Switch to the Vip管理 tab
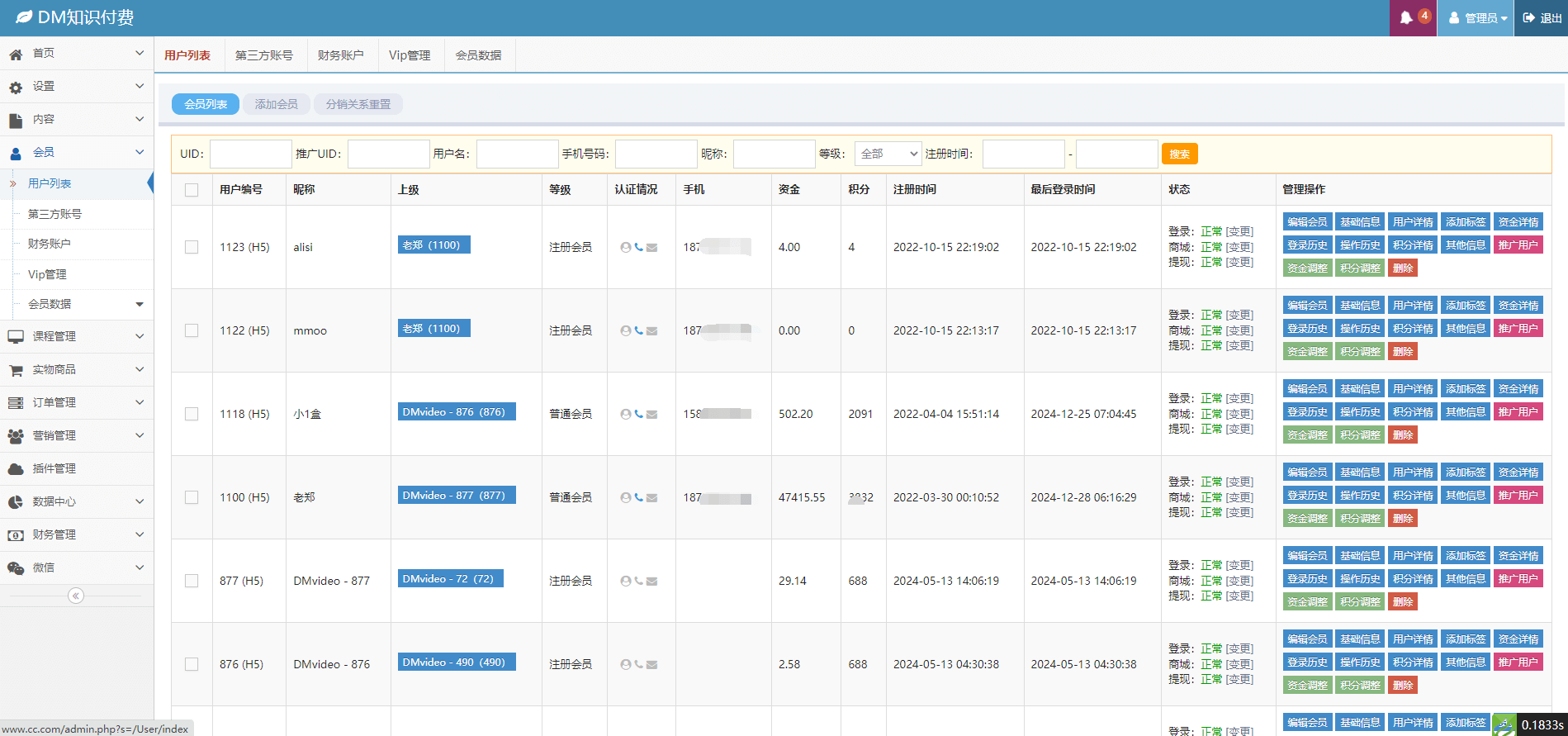Screen dimensions: 1568x736 pyautogui.click(x=410, y=55)
